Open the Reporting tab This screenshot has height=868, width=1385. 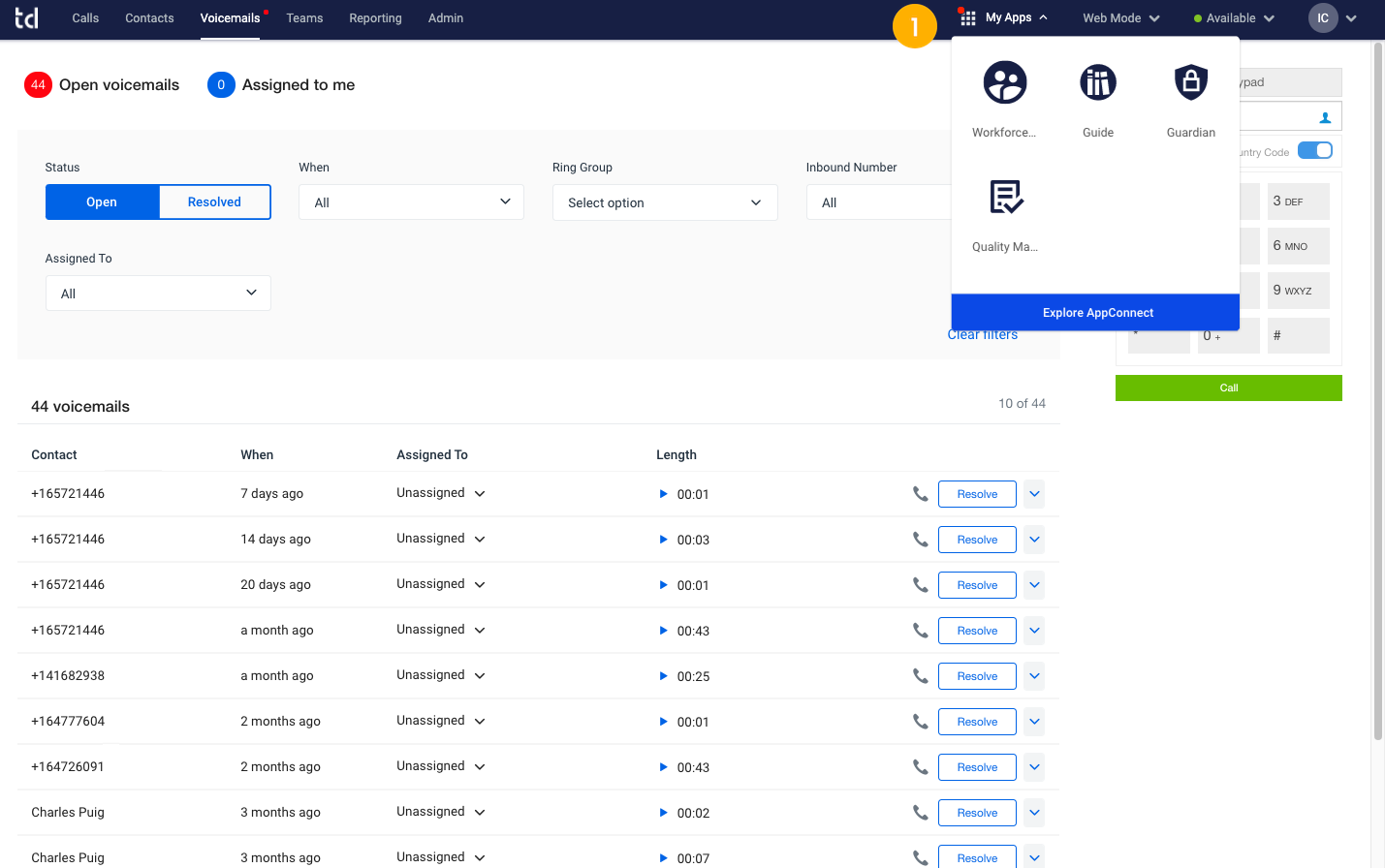tap(375, 17)
